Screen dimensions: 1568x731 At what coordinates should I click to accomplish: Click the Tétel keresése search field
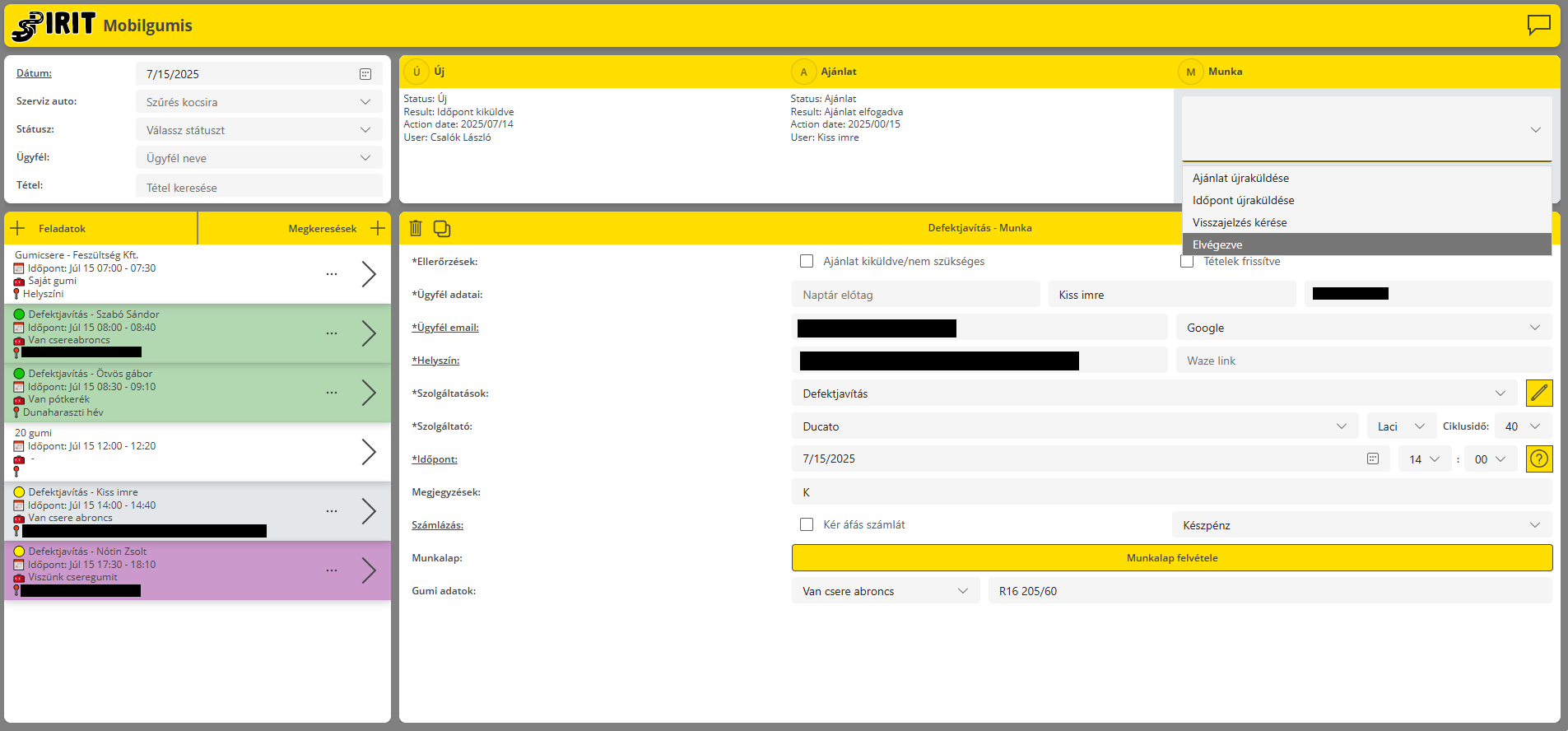(x=259, y=188)
